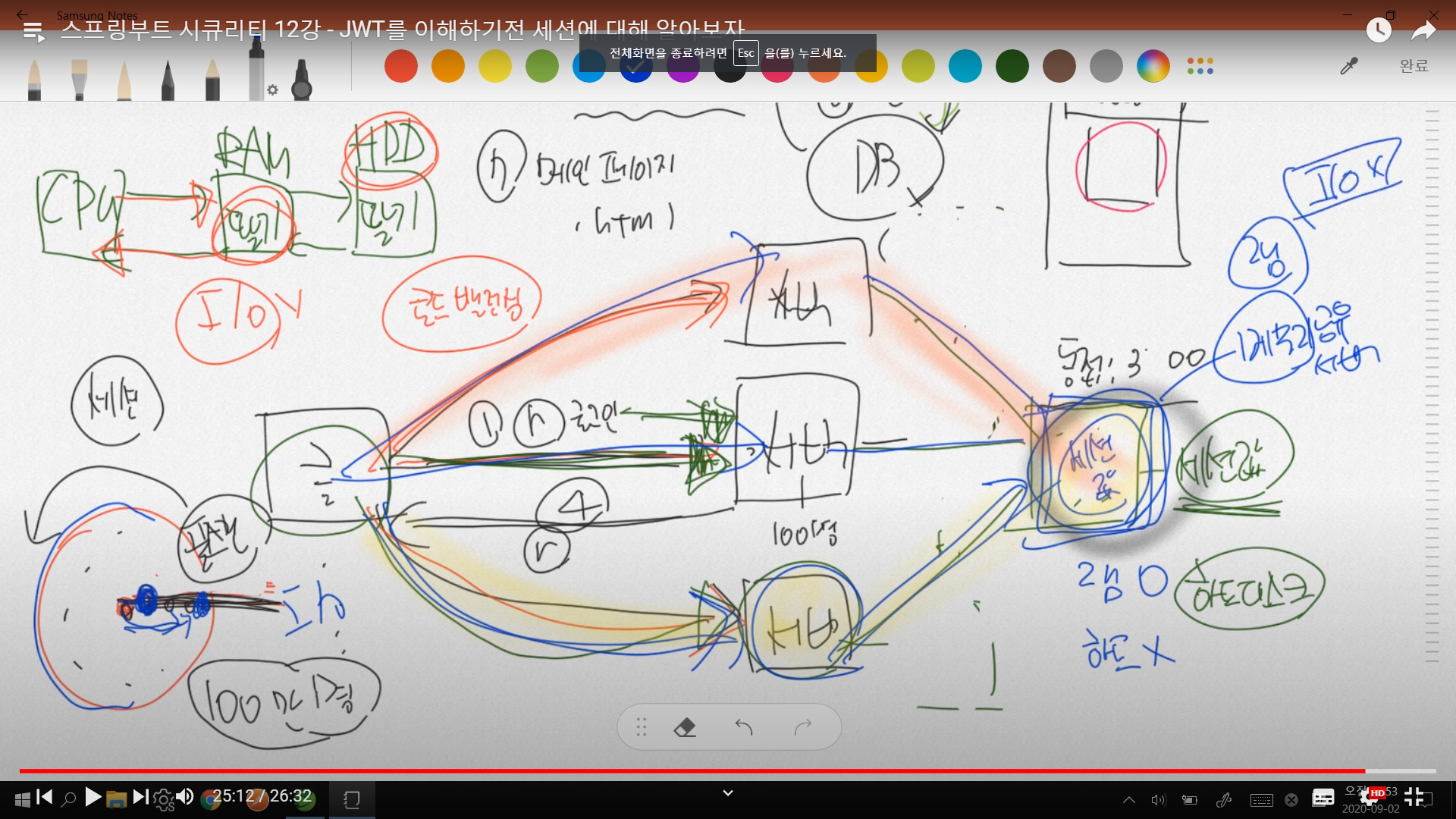The height and width of the screenshot is (819, 1456).
Task: Click the 완료 (Done) button
Action: (x=1414, y=66)
